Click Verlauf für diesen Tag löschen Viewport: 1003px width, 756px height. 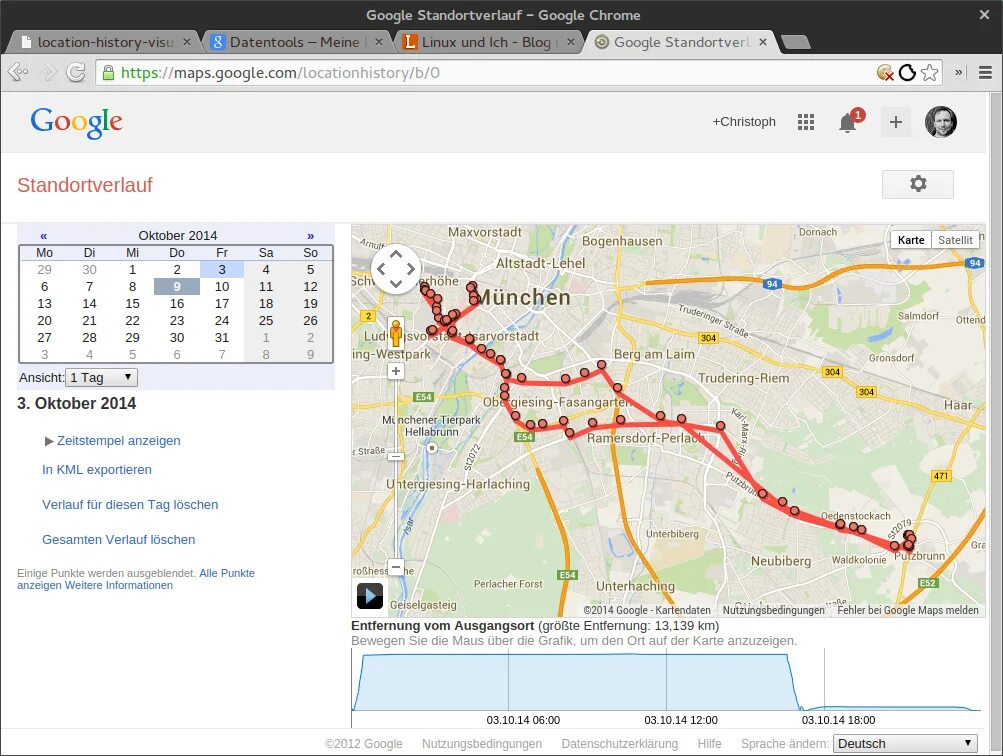pos(130,505)
